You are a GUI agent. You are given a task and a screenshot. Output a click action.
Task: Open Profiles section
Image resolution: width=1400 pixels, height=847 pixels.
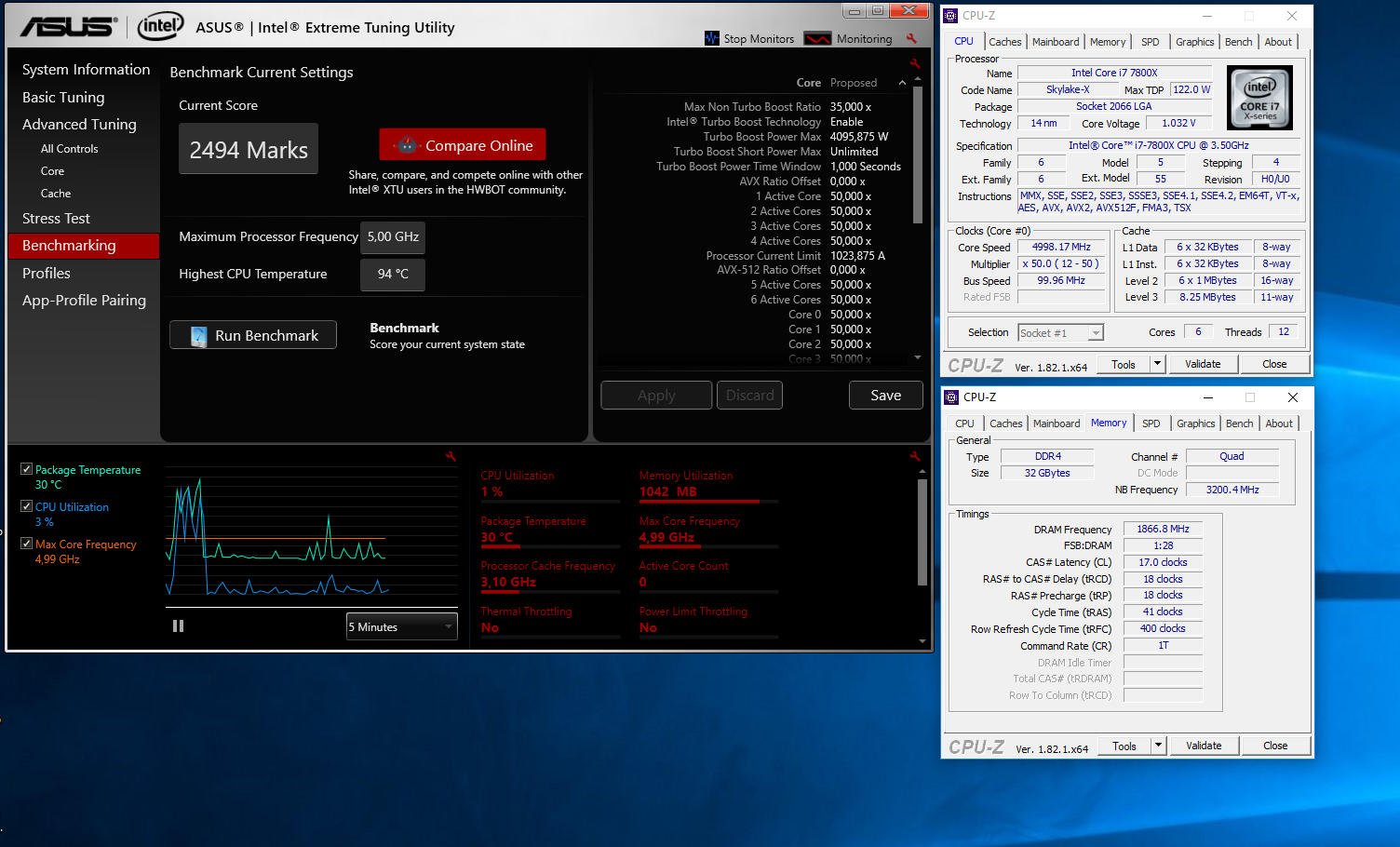(47, 274)
